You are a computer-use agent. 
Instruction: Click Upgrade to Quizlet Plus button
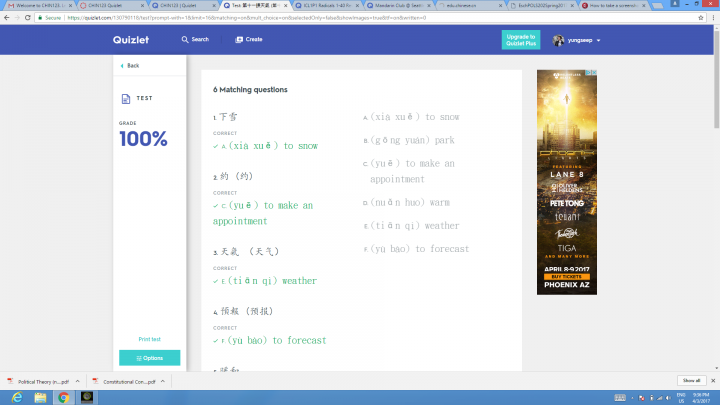coord(521,40)
